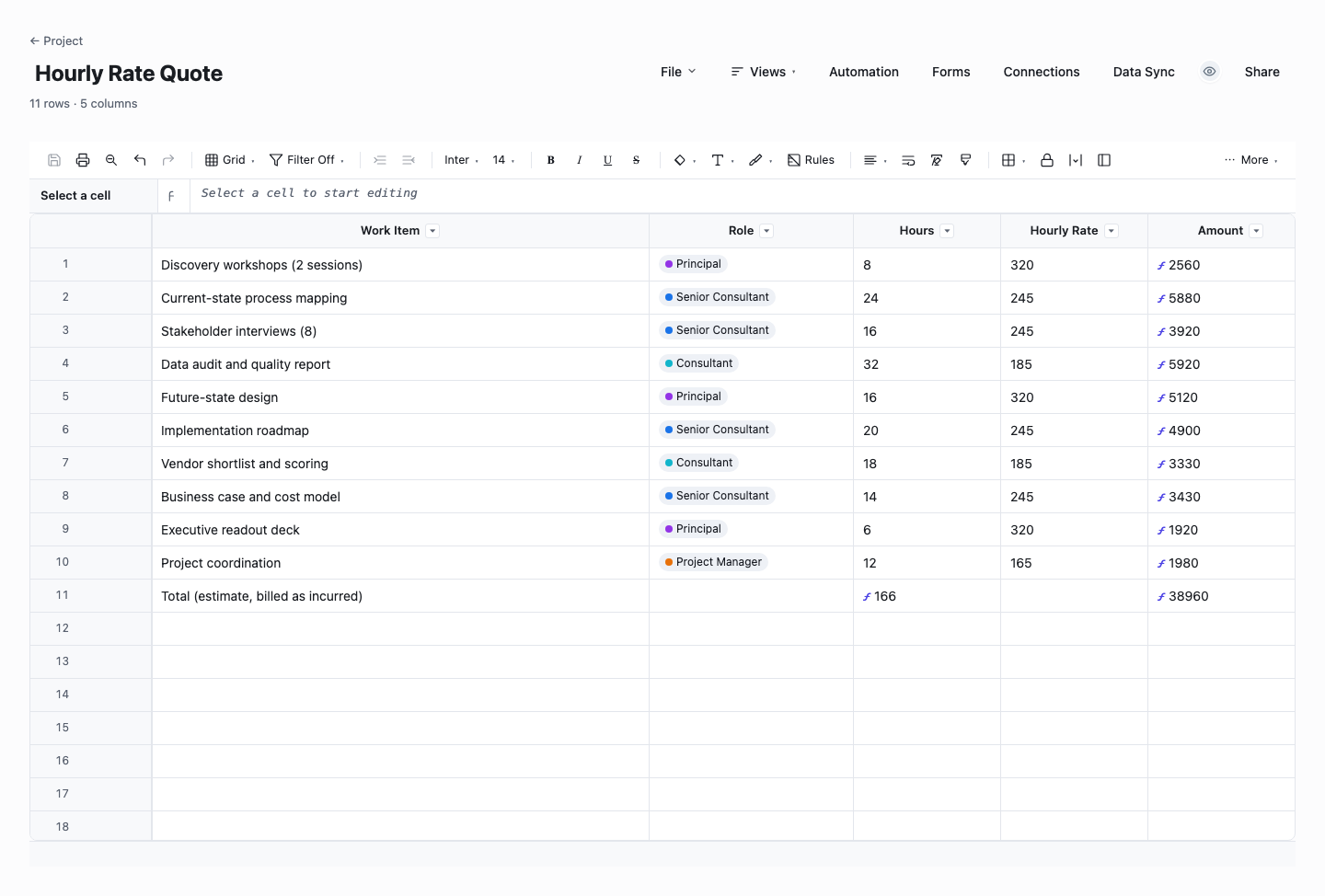
Task: Open the Work Item column dropdown
Action: tap(432, 231)
